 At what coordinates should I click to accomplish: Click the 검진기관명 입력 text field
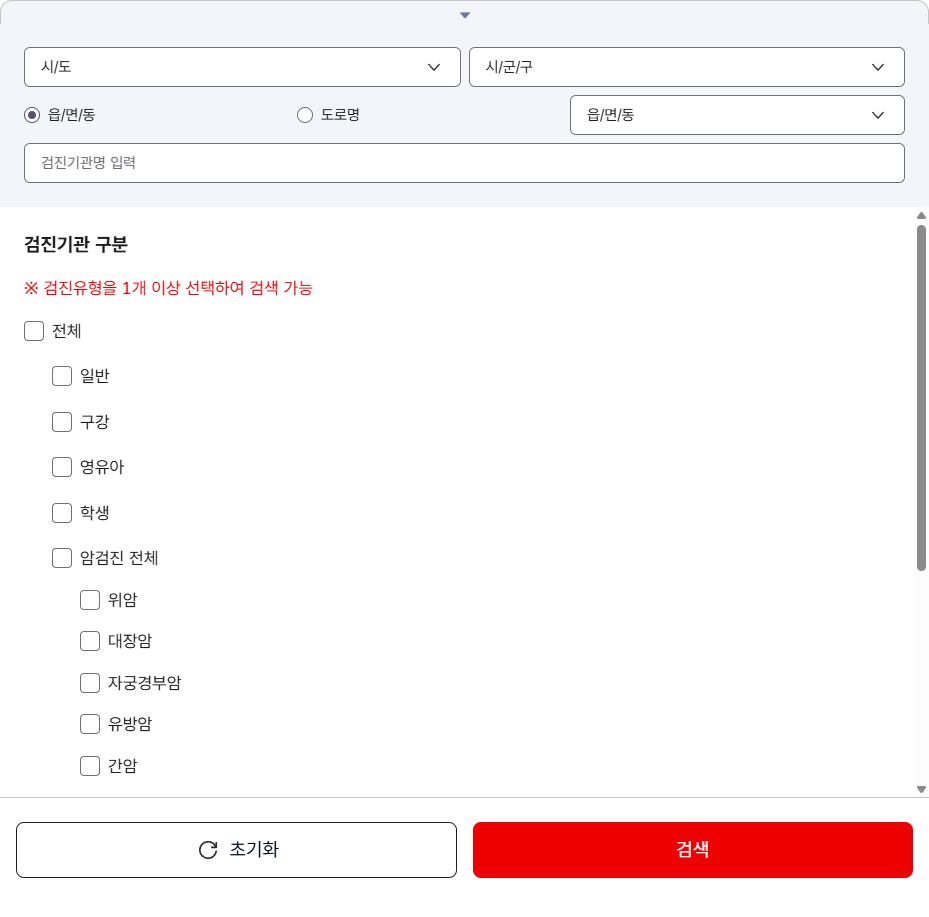464,162
